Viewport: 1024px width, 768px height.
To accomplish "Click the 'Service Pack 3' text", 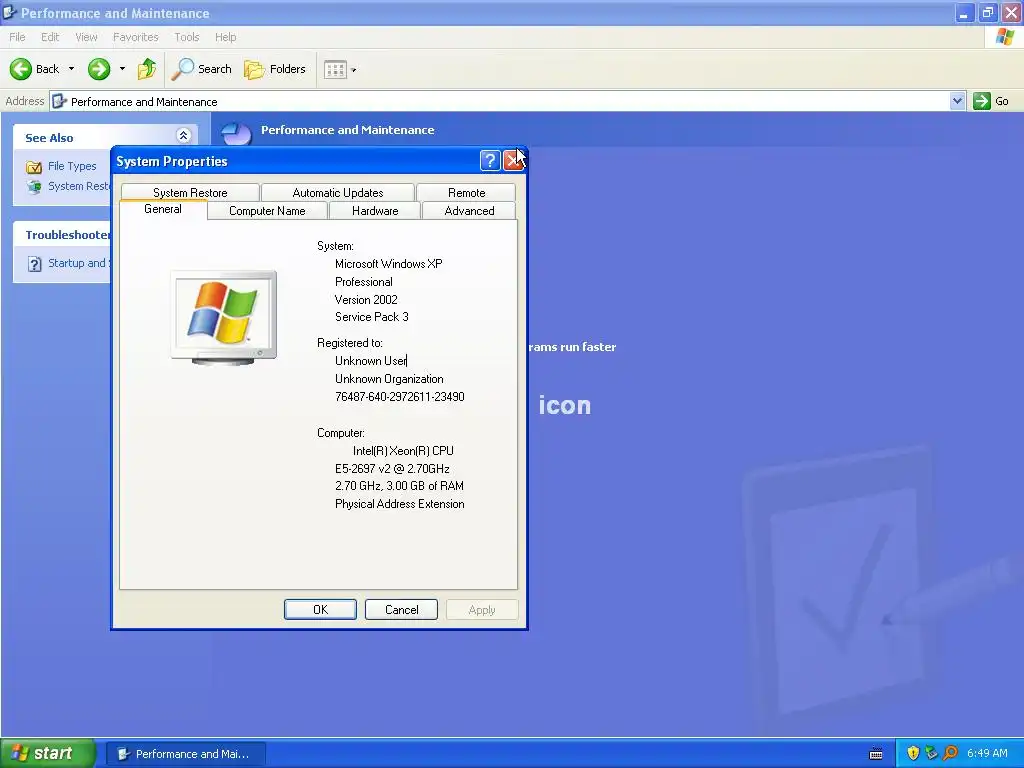I will click(372, 317).
